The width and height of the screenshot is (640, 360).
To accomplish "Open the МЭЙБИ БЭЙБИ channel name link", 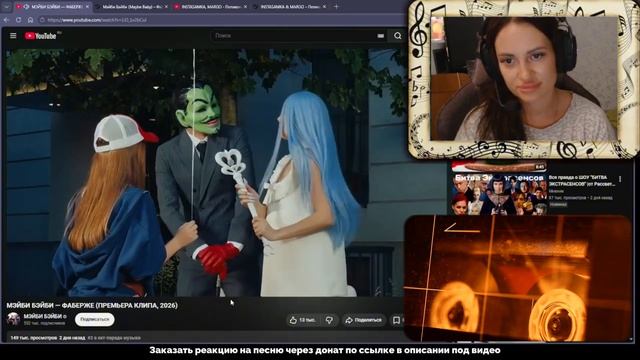I will pos(42,316).
